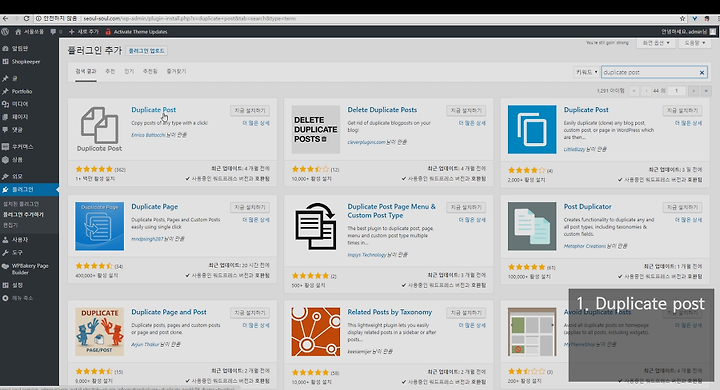Open Duplicate Post Page Menu & Custom Post Type
This screenshot has width=720, height=390.
392,211
